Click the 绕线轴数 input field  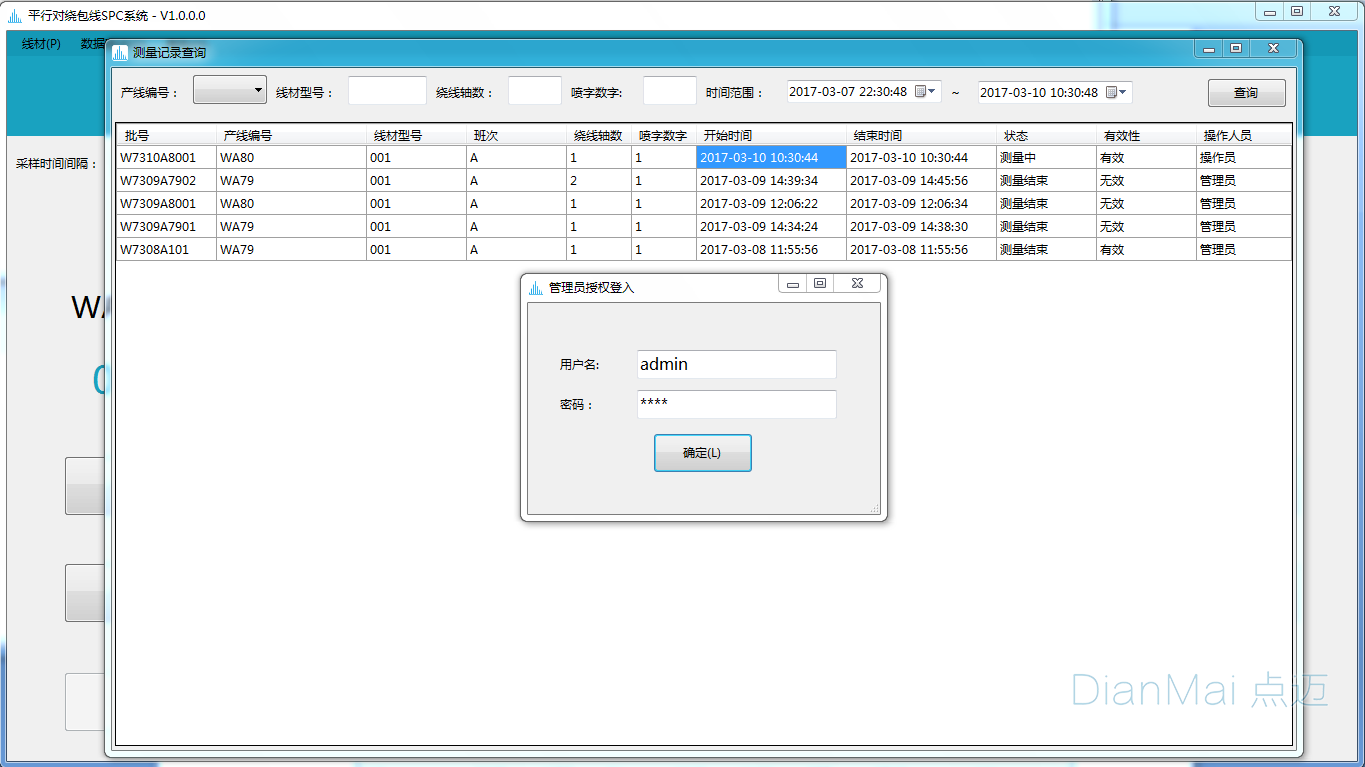pos(534,91)
